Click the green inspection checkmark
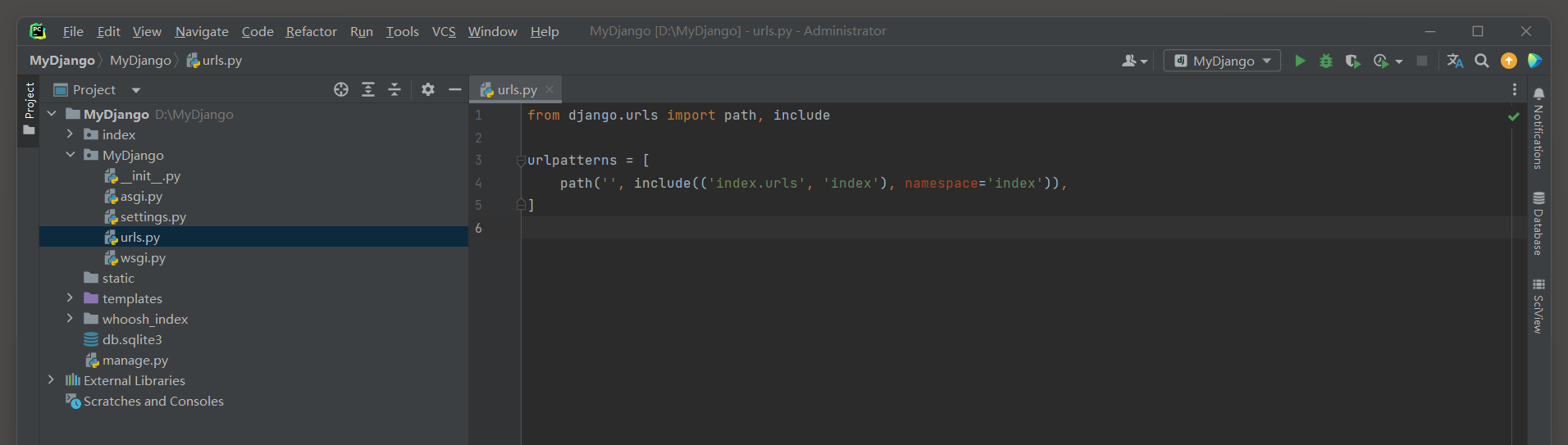Screen dimensions: 1568x445 1514,116
